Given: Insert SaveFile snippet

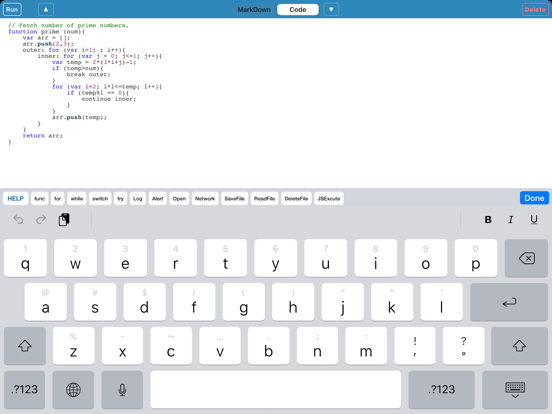Looking at the screenshot, I should pyautogui.click(x=234, y=199).
